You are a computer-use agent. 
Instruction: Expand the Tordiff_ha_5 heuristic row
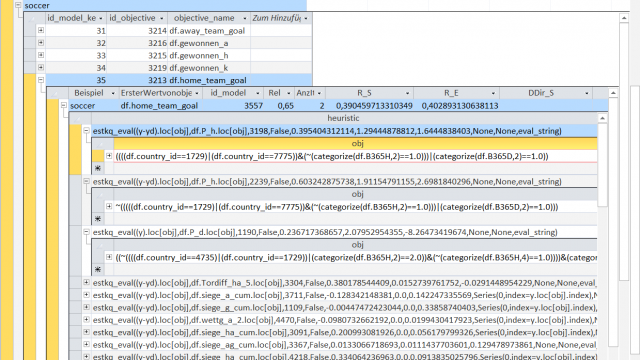coord(87,282)
